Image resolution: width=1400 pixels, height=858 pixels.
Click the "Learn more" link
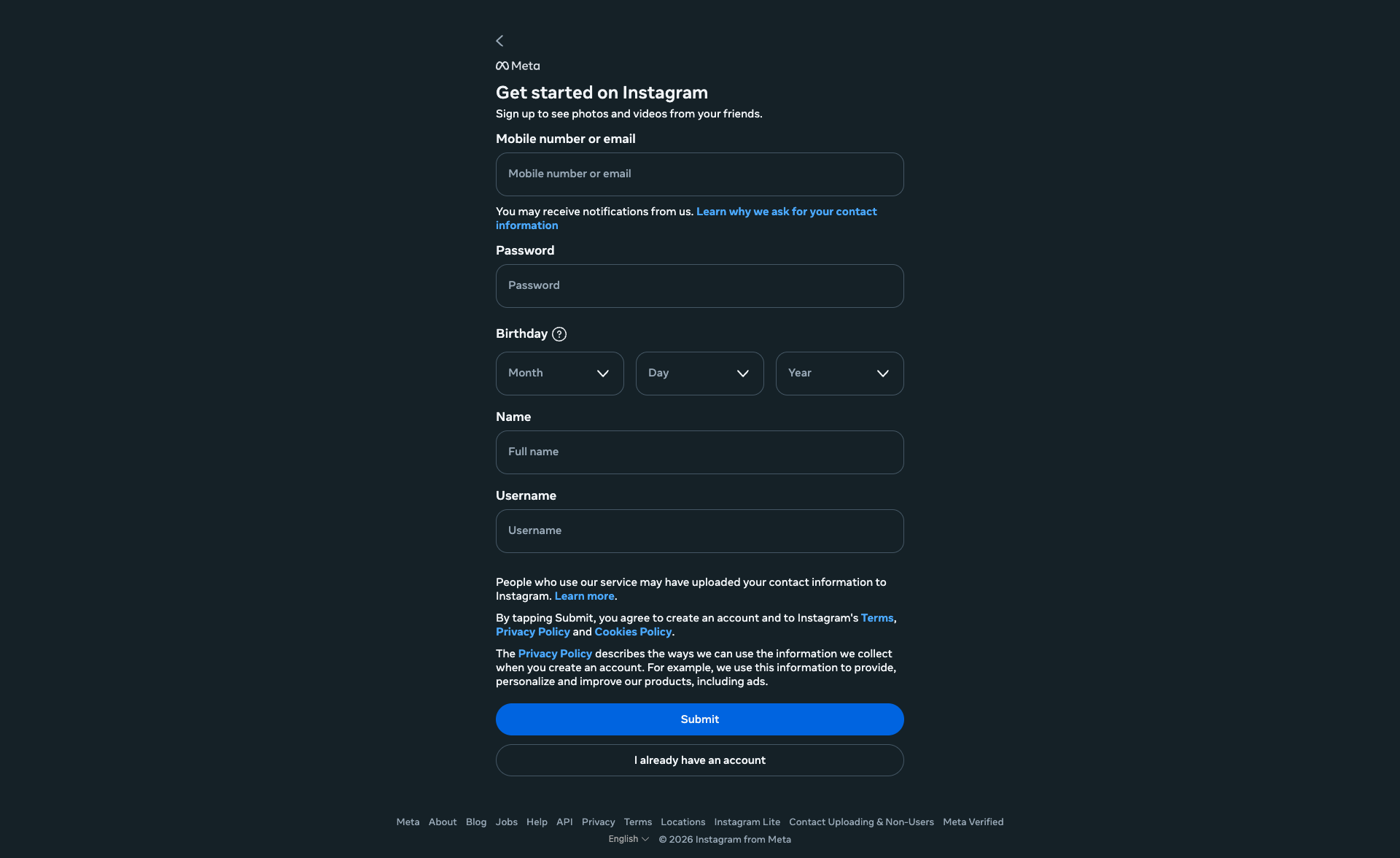tap(583, 596)
